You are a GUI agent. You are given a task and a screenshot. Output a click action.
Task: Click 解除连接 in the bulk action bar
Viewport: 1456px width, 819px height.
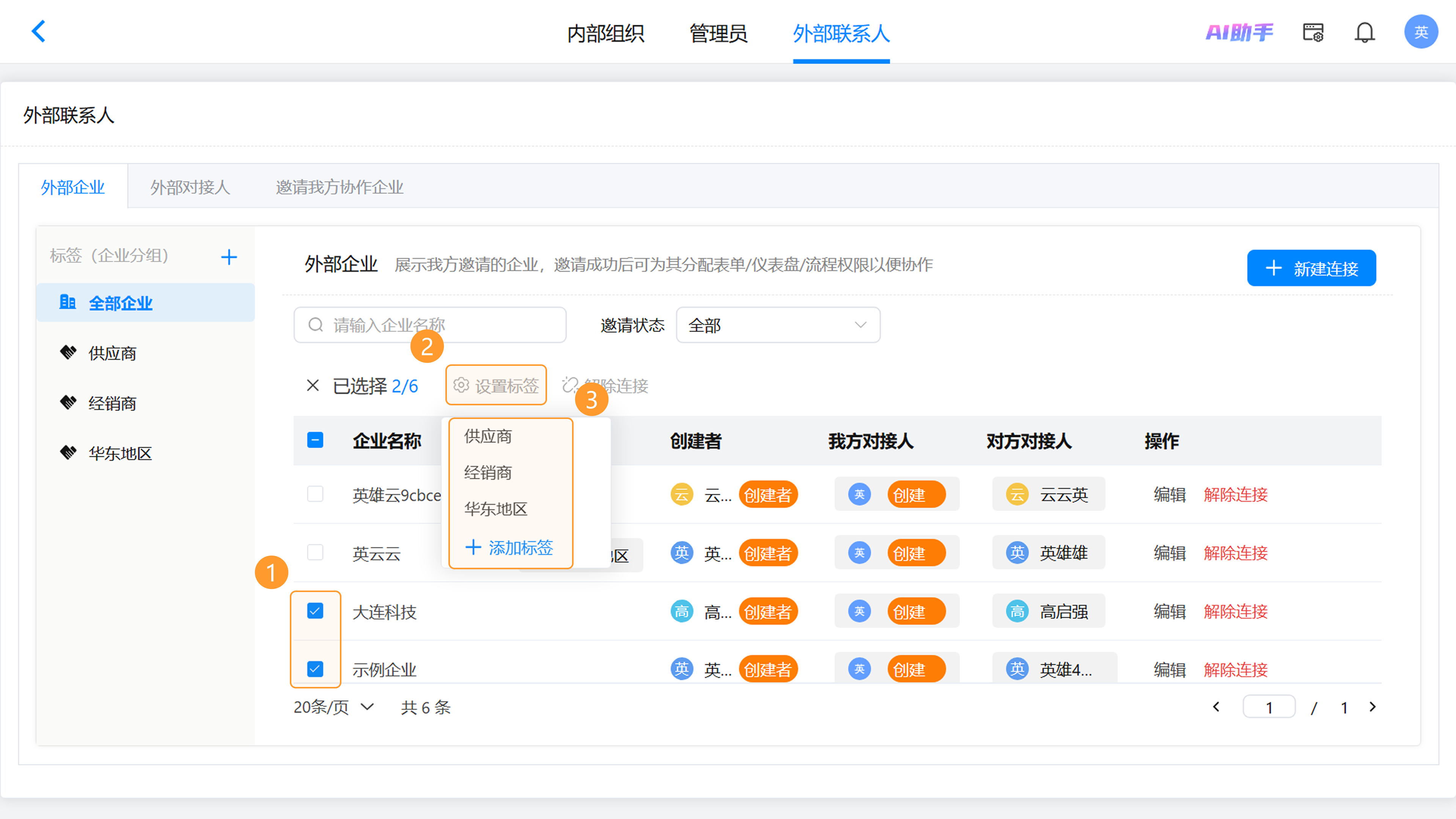[605, 385]
